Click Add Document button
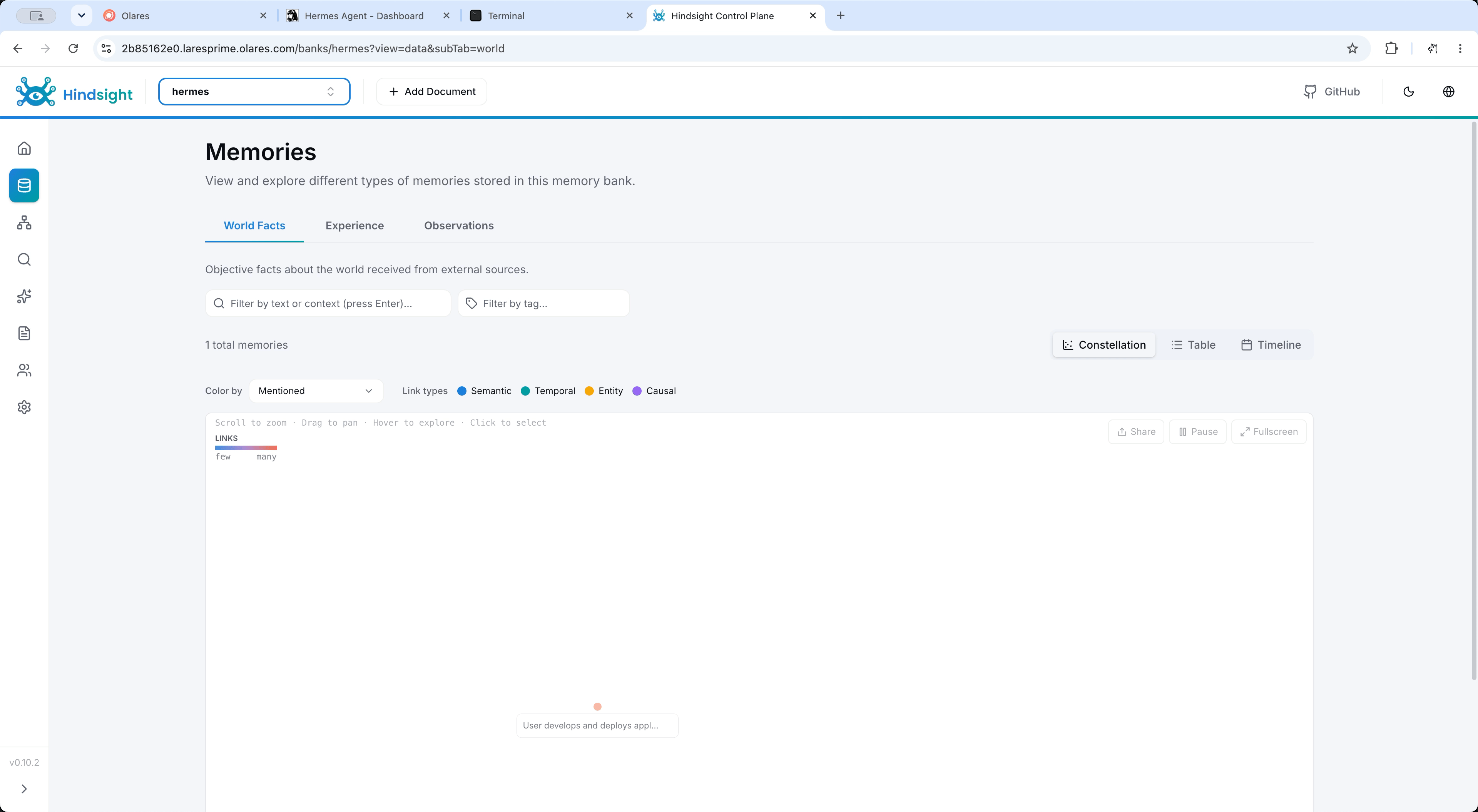 coord(431,92)
